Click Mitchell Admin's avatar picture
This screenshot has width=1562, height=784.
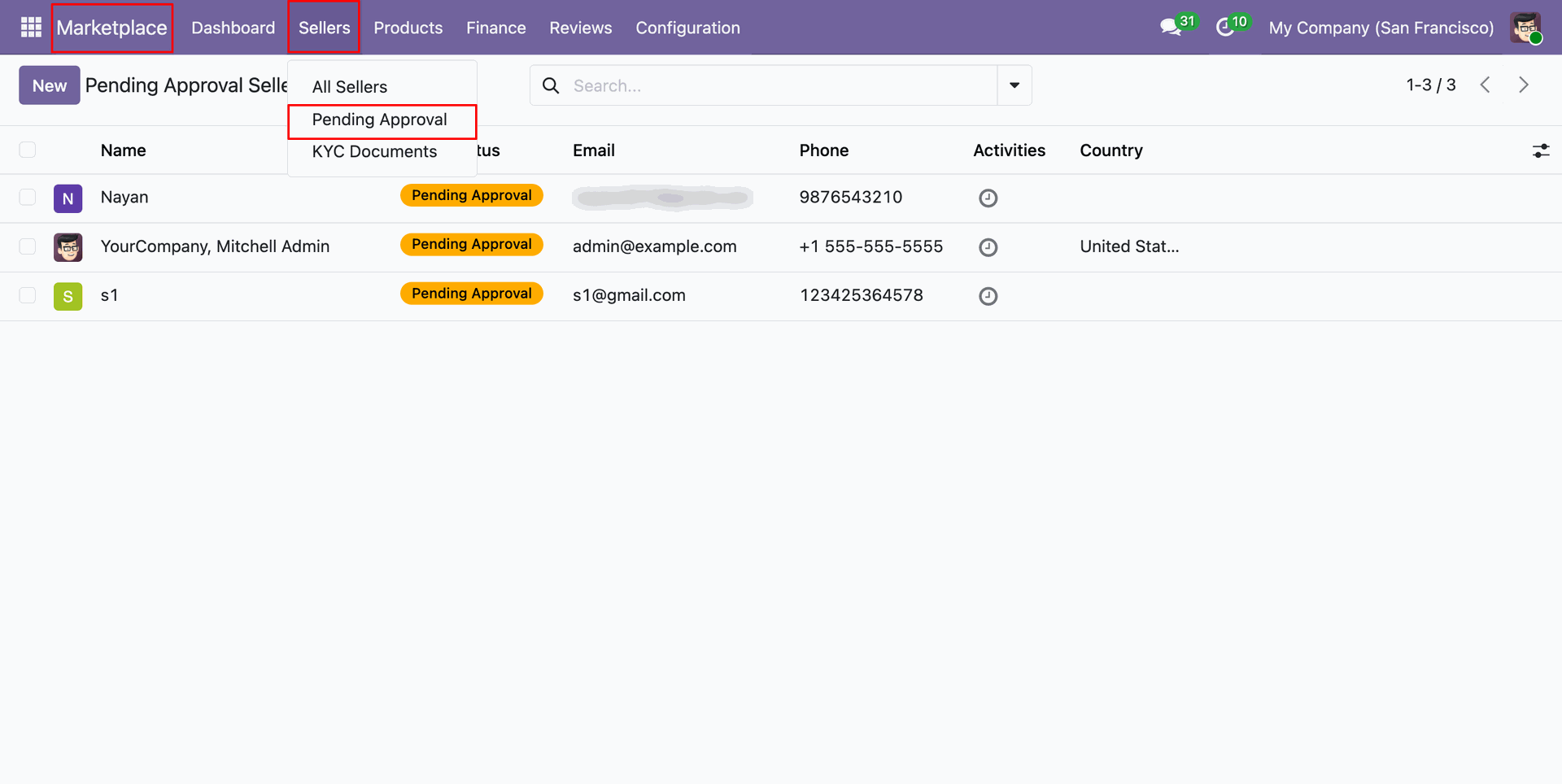68,247
